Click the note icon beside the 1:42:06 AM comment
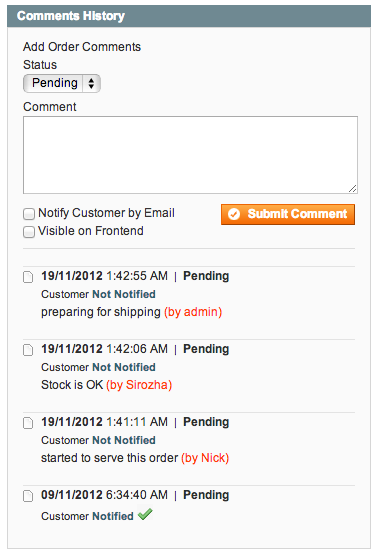This screenshot has height=557, width=378. click(28, 350)
